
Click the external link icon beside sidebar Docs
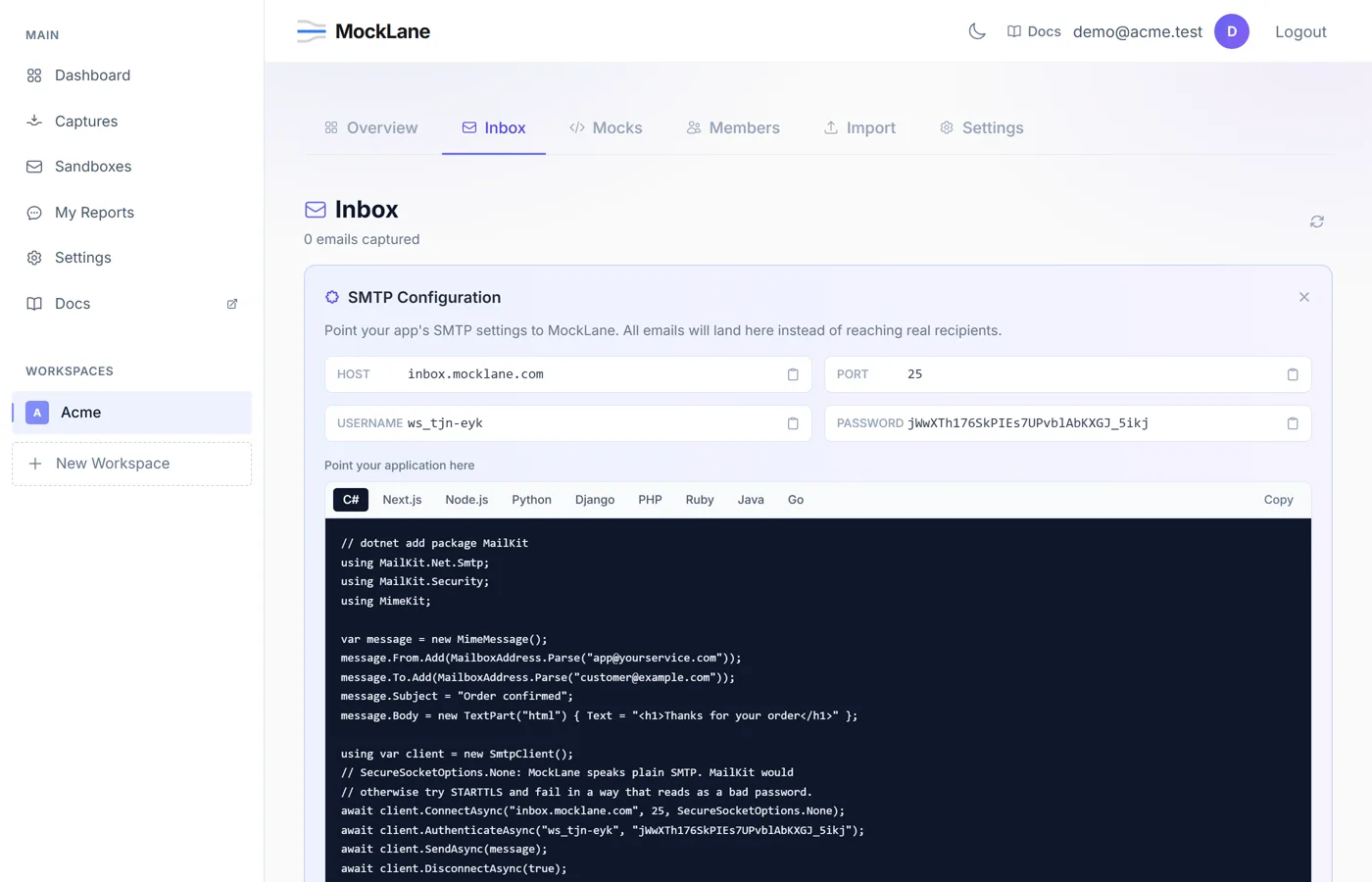tap(232, 304)
